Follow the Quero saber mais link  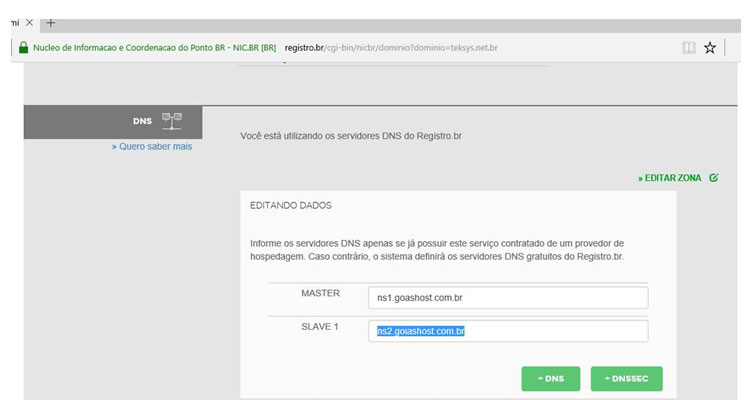[x=152, y=147]
